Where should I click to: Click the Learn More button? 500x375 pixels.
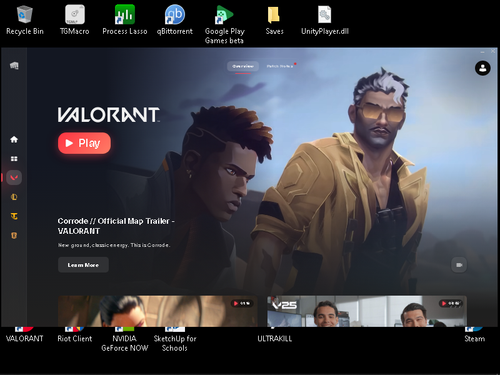(83, 265)
